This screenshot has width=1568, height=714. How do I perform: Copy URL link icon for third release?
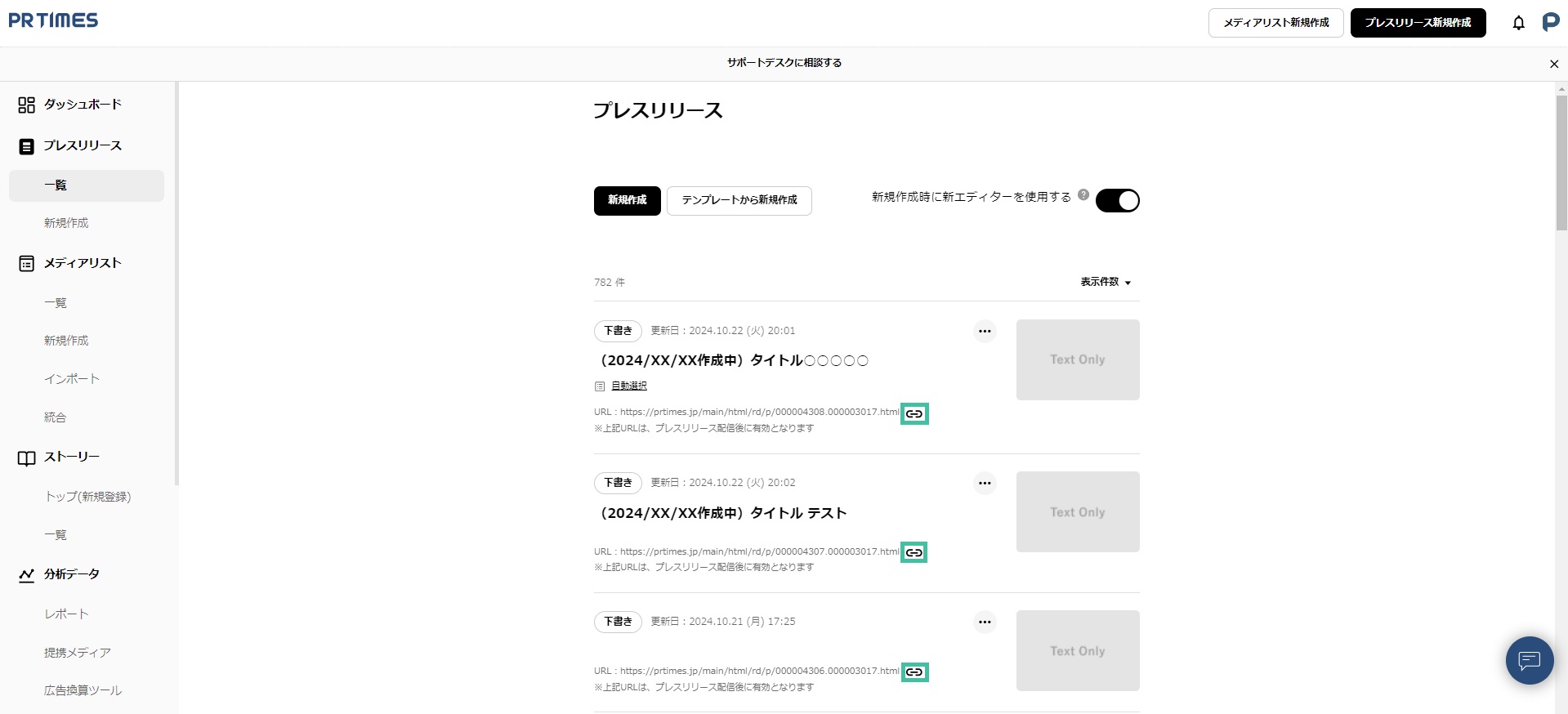pos(914,672)
